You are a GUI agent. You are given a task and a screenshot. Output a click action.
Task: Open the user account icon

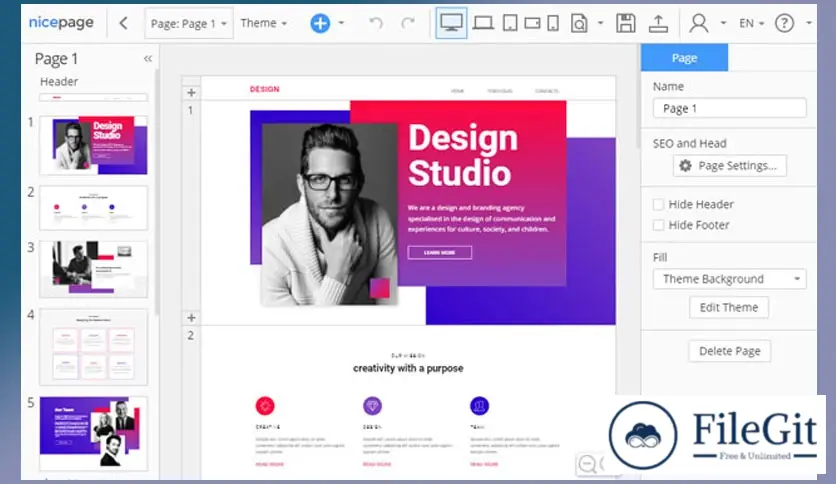[x=698, y=23]
